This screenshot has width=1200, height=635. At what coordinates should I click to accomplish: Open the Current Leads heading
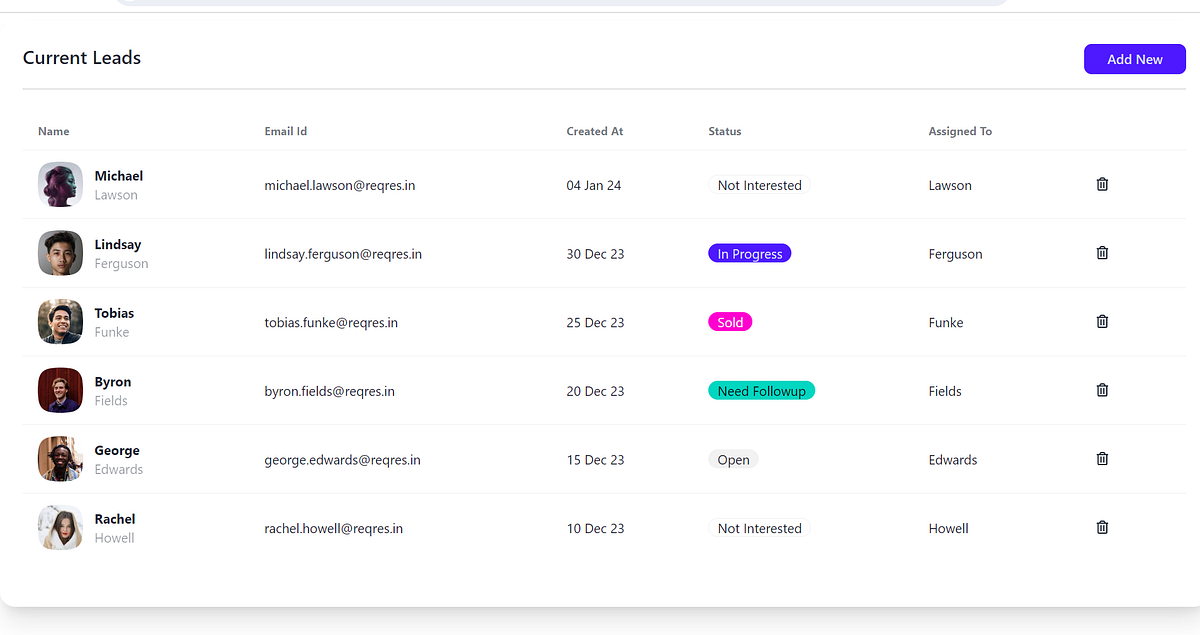coord(81,58)
